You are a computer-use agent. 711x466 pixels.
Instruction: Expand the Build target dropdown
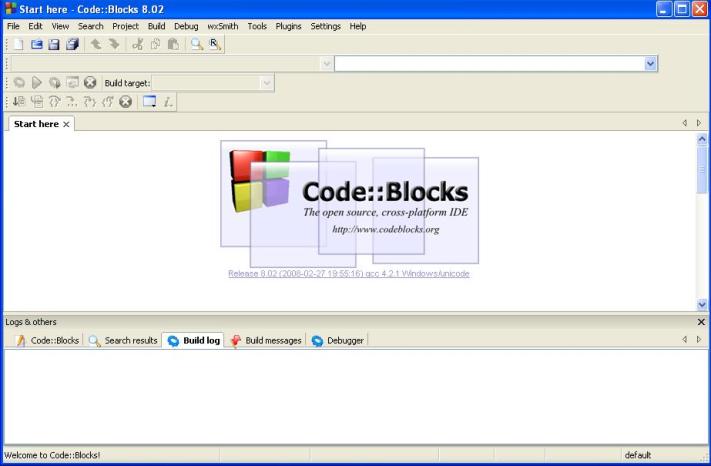click(266, 83)
